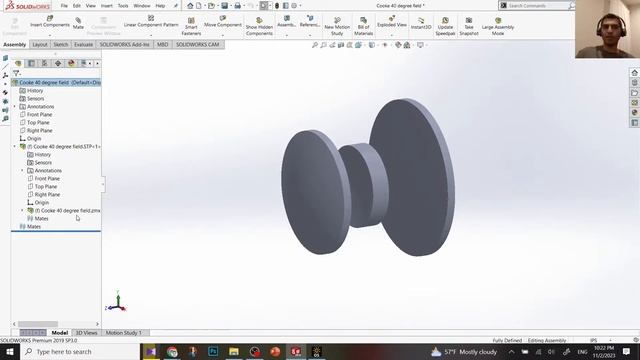Click the Print icon in the top toolbar

tap(238, 6)
